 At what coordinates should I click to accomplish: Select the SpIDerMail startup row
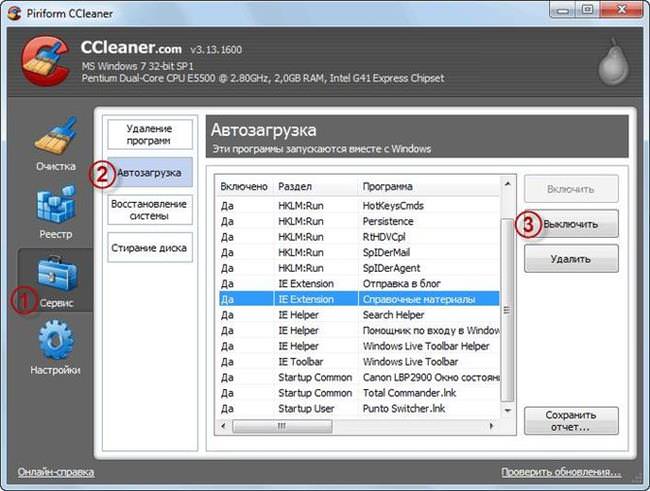[x=359, y=253]
